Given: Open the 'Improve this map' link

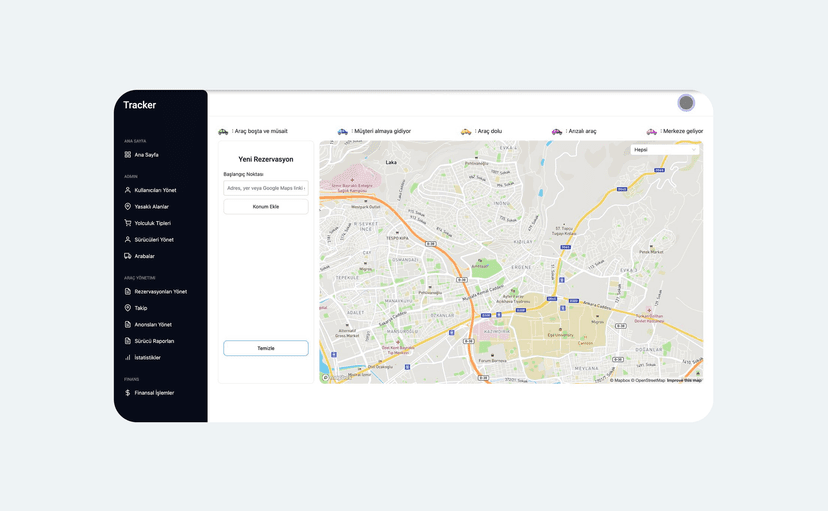Looking at the screenshot, I should coord(684,380).
